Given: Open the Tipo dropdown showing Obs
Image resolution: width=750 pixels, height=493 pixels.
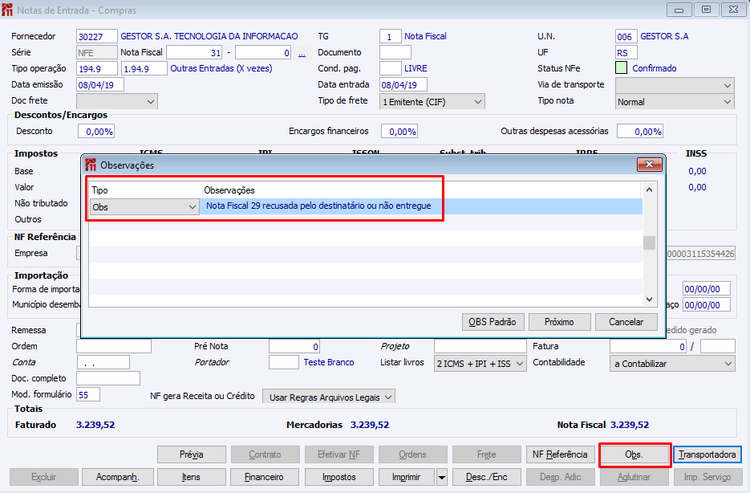Looking at the screenshot, I should [144, 207].
